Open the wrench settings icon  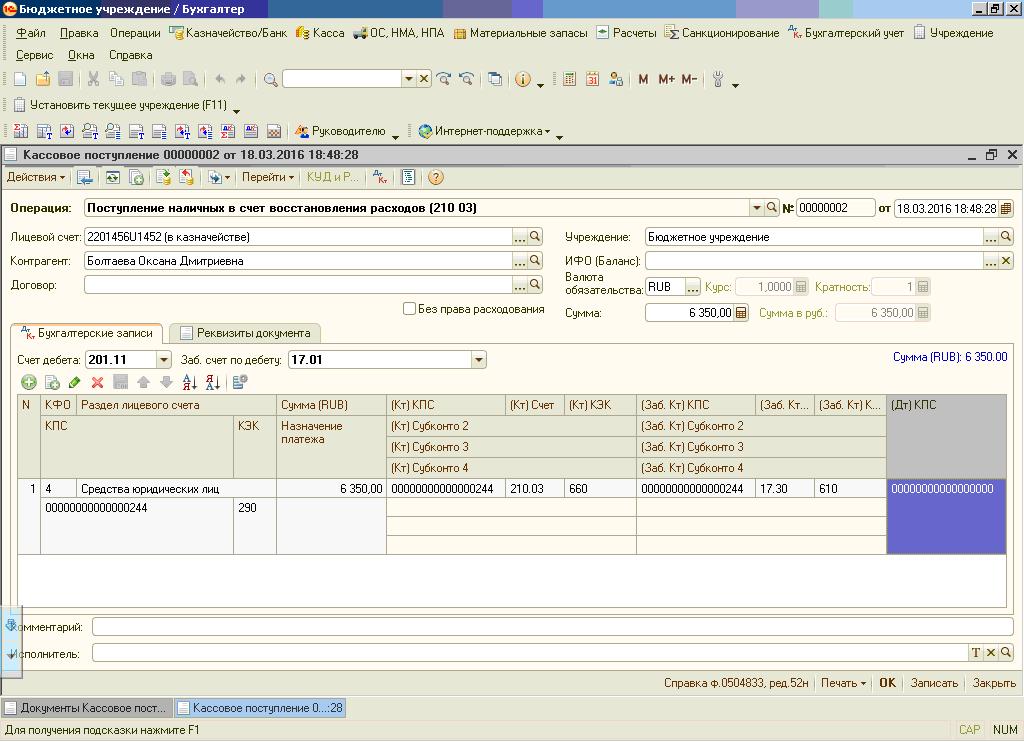click(x=718, y=79)
